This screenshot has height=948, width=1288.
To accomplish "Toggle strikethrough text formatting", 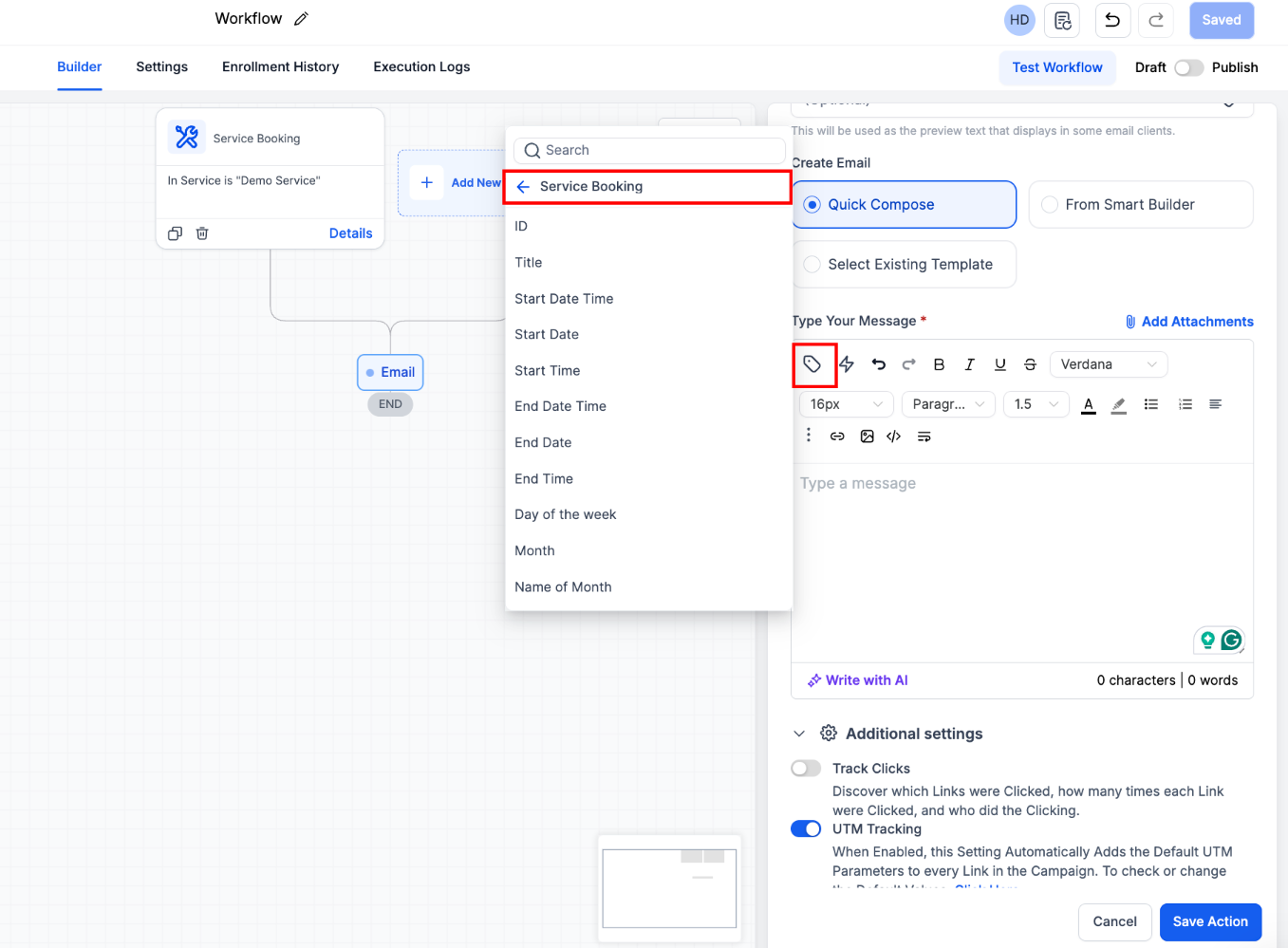I will (x=1030, y=364).
